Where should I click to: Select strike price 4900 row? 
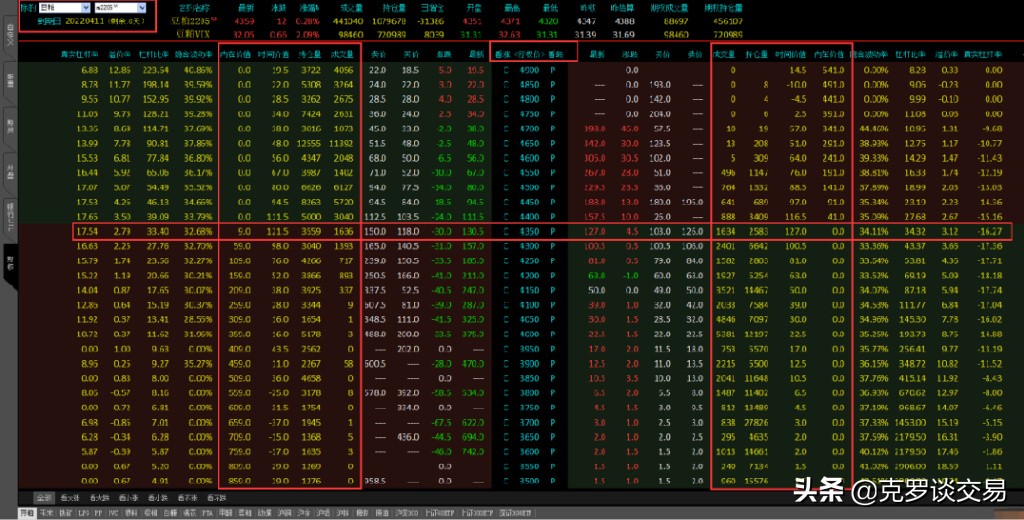529,70
